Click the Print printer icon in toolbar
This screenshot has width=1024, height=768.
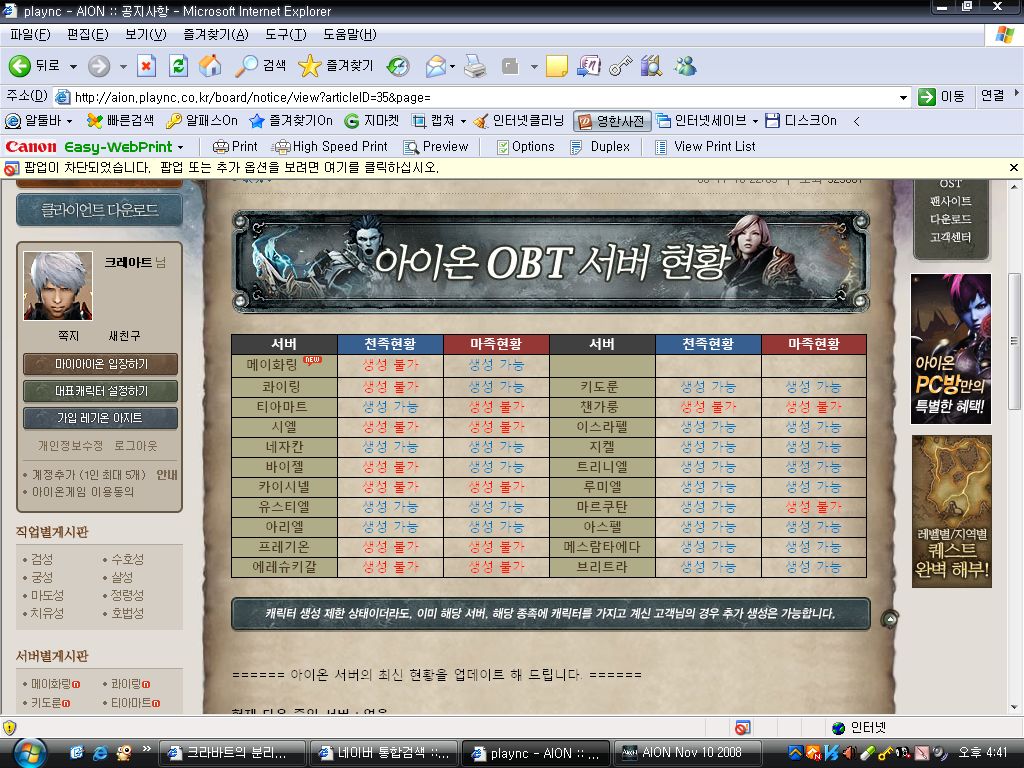point(475,66)
